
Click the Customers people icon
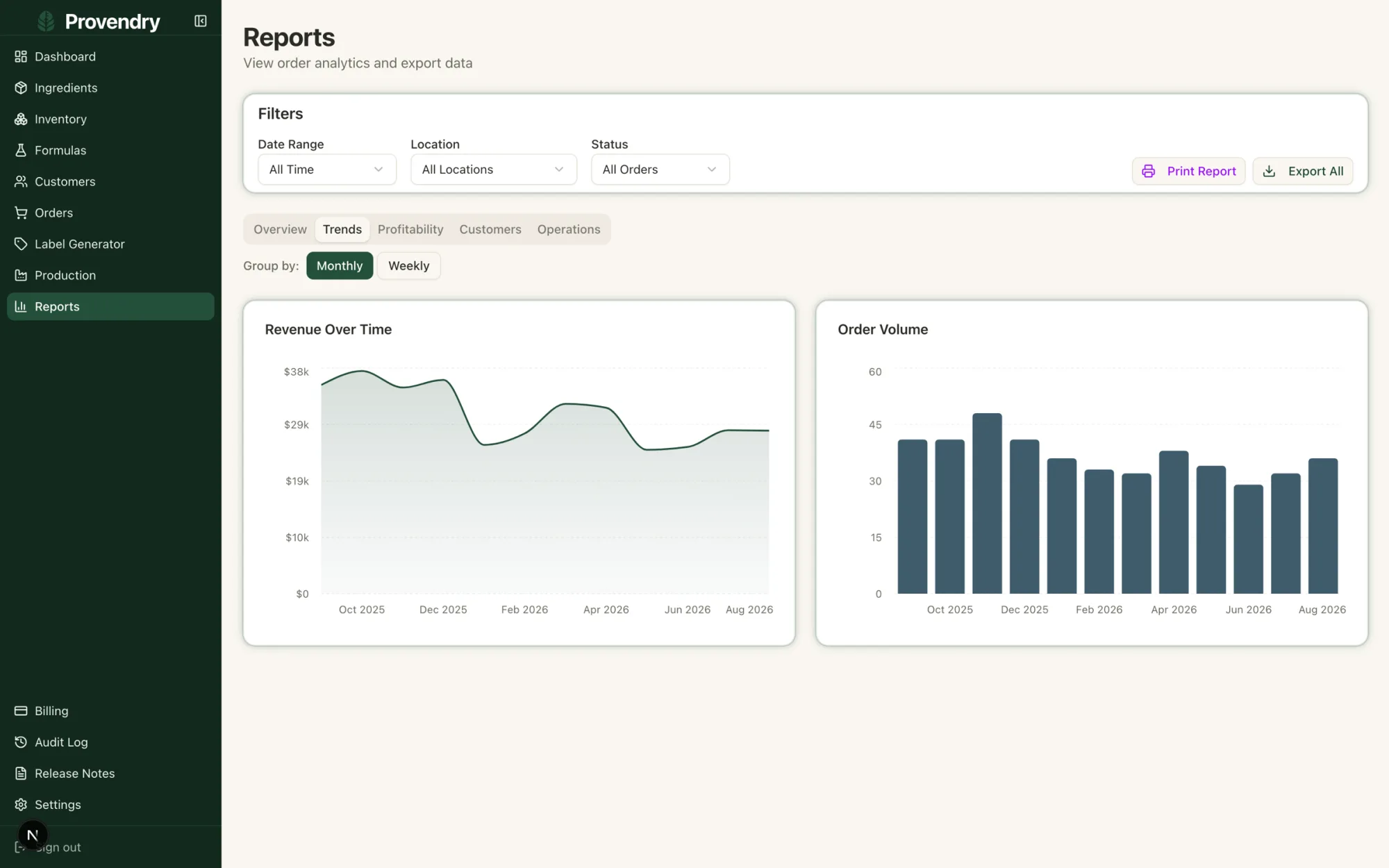coord(21,181)
